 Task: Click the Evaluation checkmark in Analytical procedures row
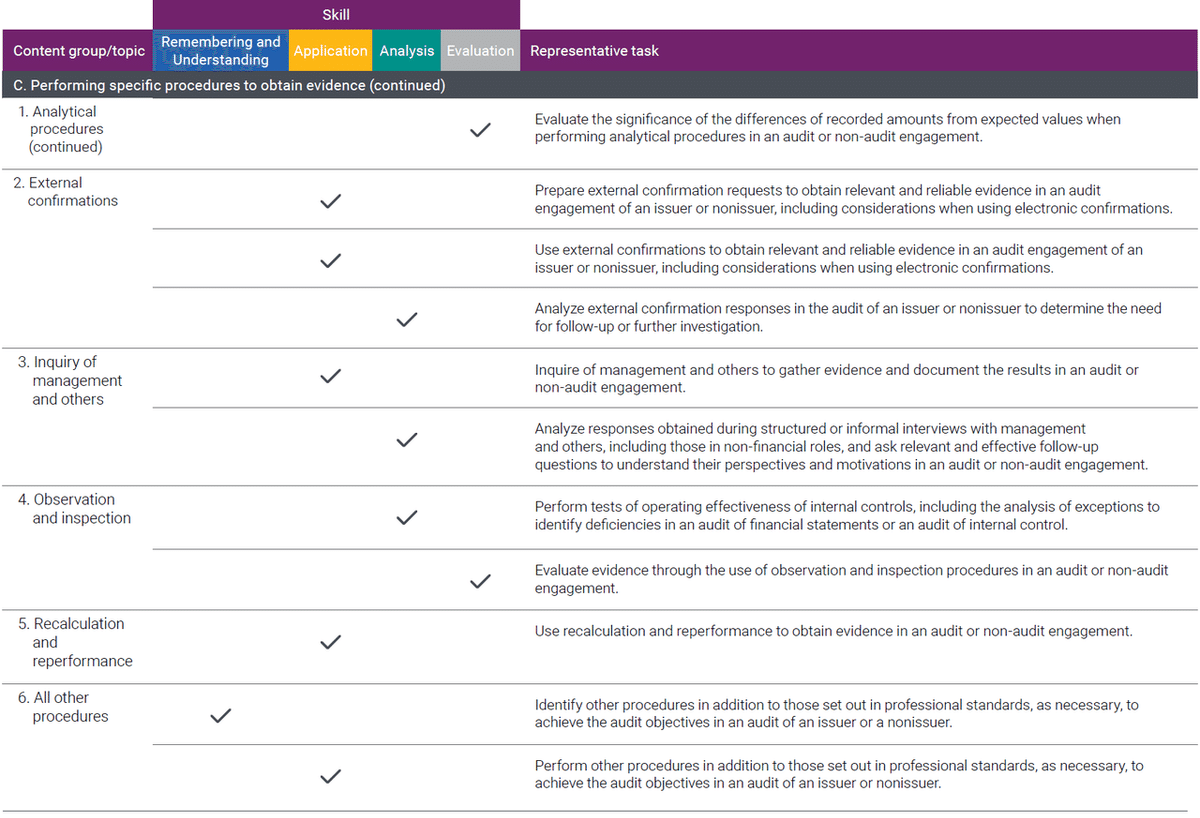coord(480,130)
